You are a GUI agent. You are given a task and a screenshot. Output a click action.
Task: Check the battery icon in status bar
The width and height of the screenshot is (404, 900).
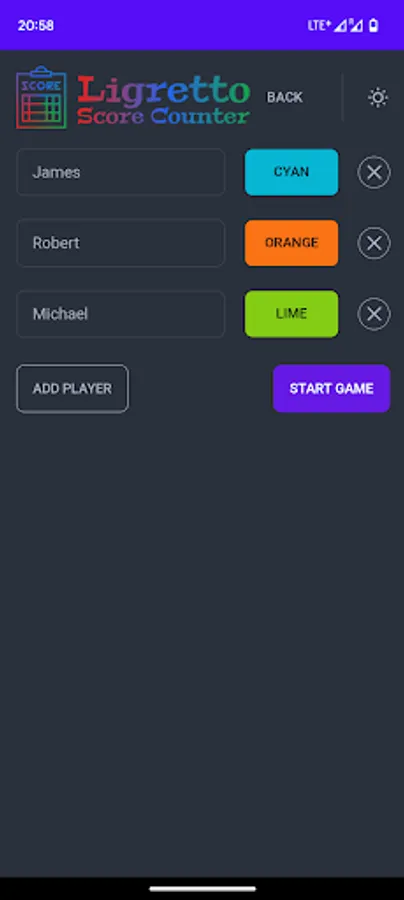374,25
